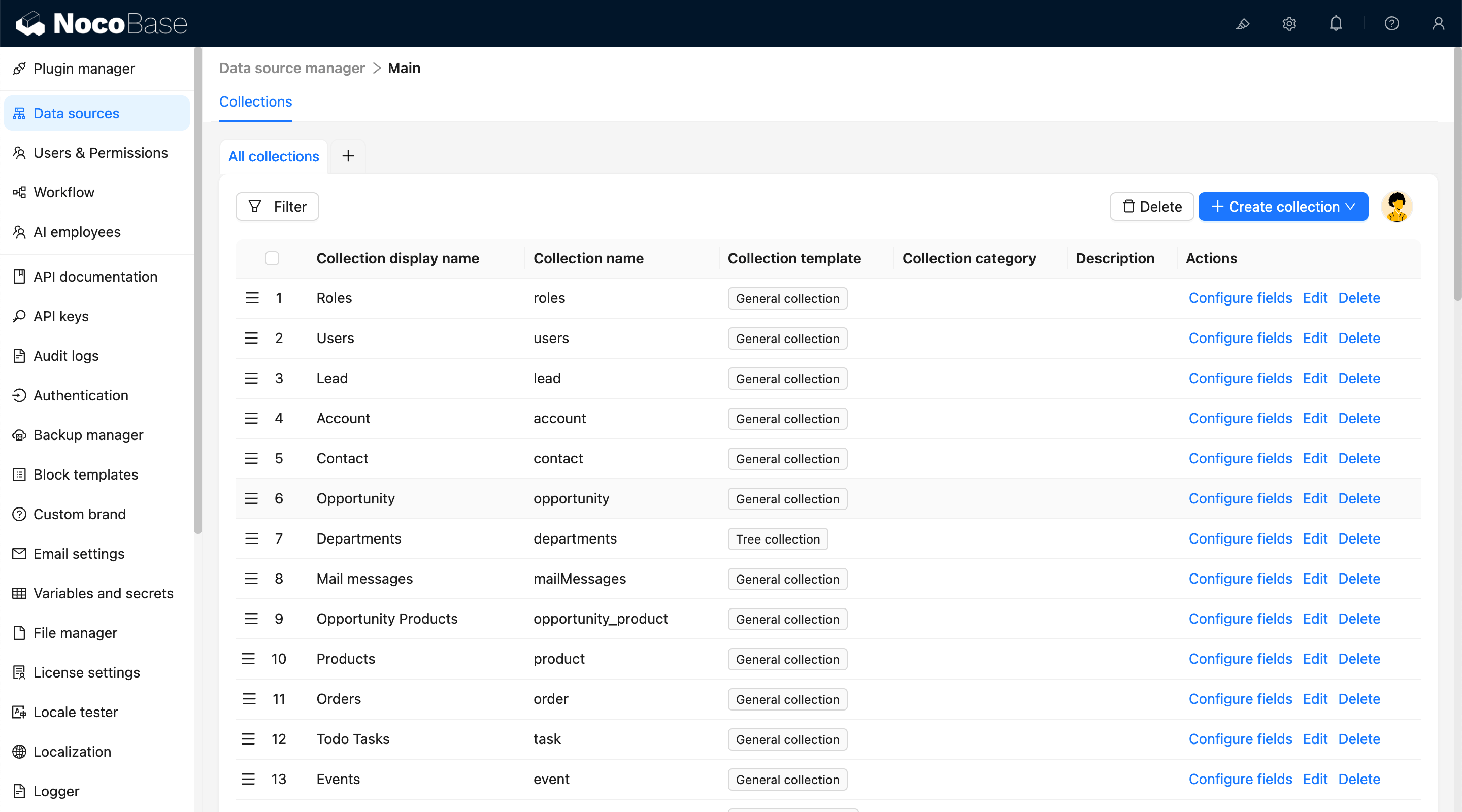
Task: Click the Data source manager breadcrumb
Action: [292, 68]
